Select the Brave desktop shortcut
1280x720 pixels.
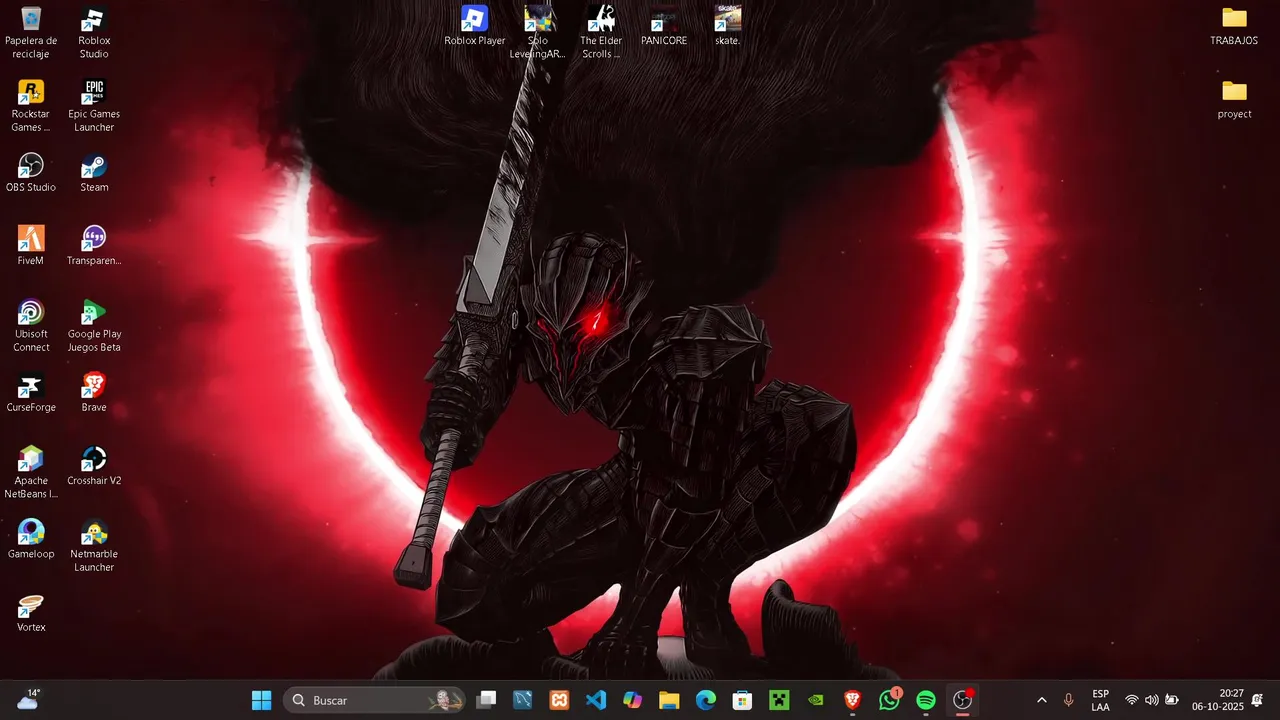[94, 393]
